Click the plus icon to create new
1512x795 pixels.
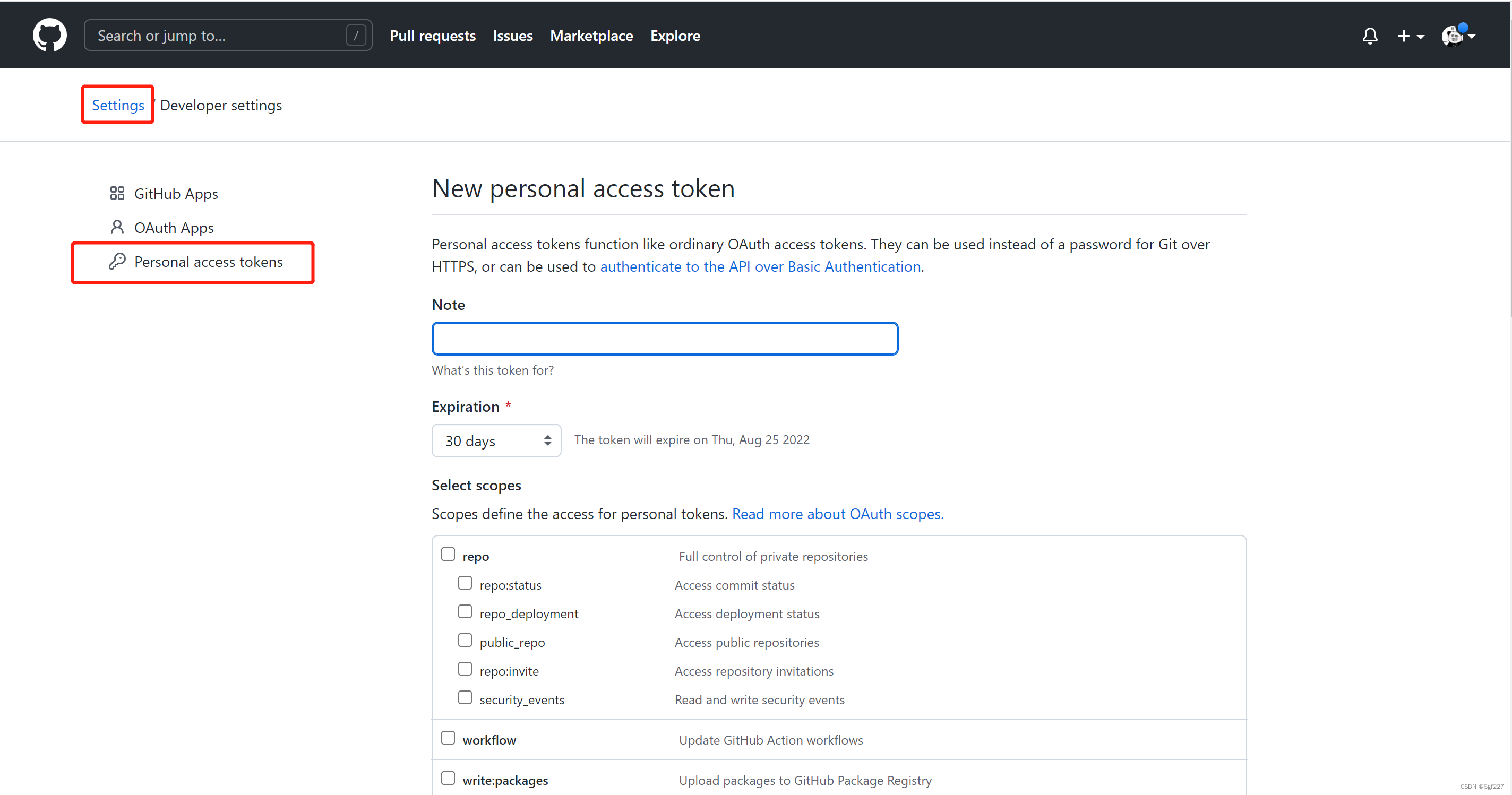click(1404, 35)
